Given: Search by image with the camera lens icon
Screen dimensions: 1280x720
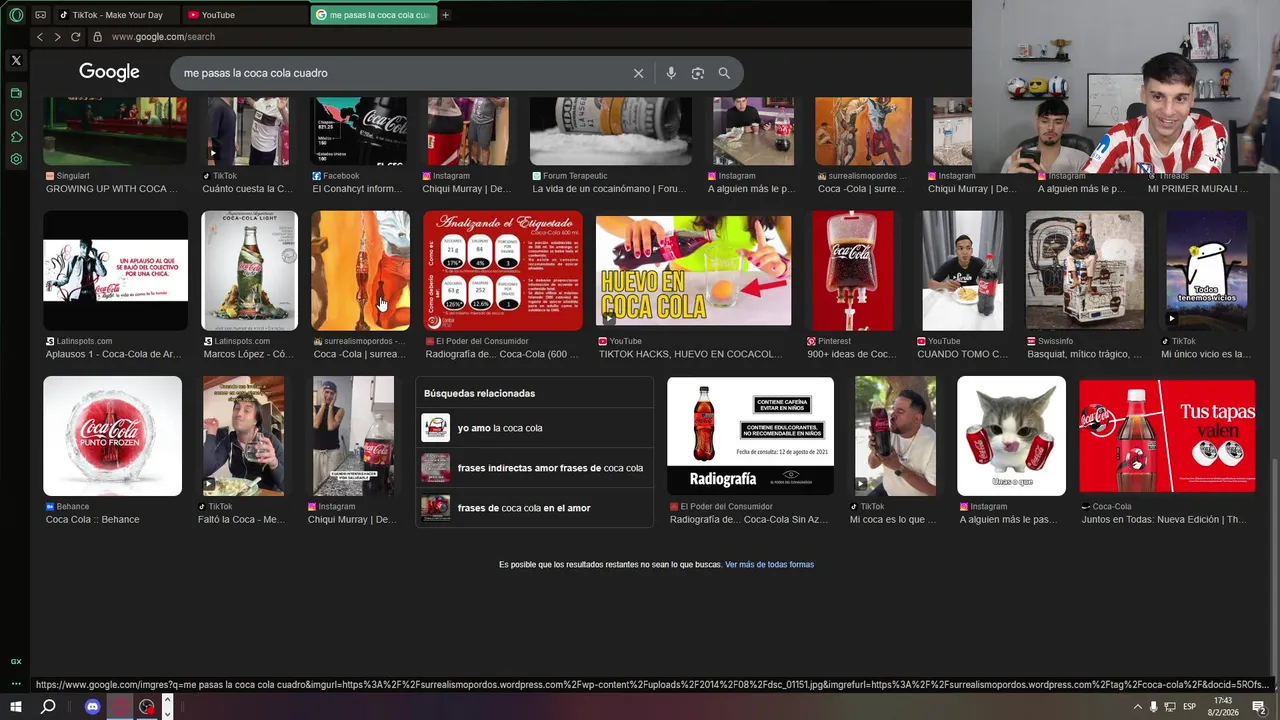Looking at the screenshot, I should (x=698, y=73).
